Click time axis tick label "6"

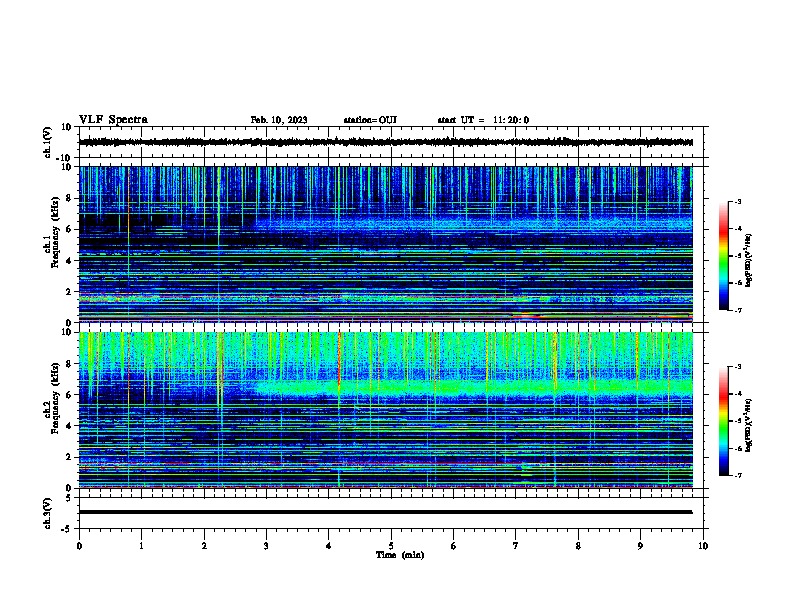tap(454, 546)
